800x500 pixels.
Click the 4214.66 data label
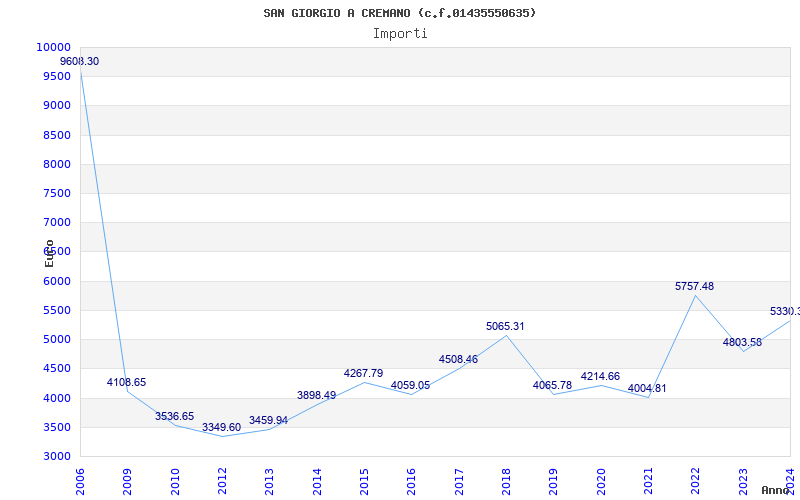click(x=600, y=376)
